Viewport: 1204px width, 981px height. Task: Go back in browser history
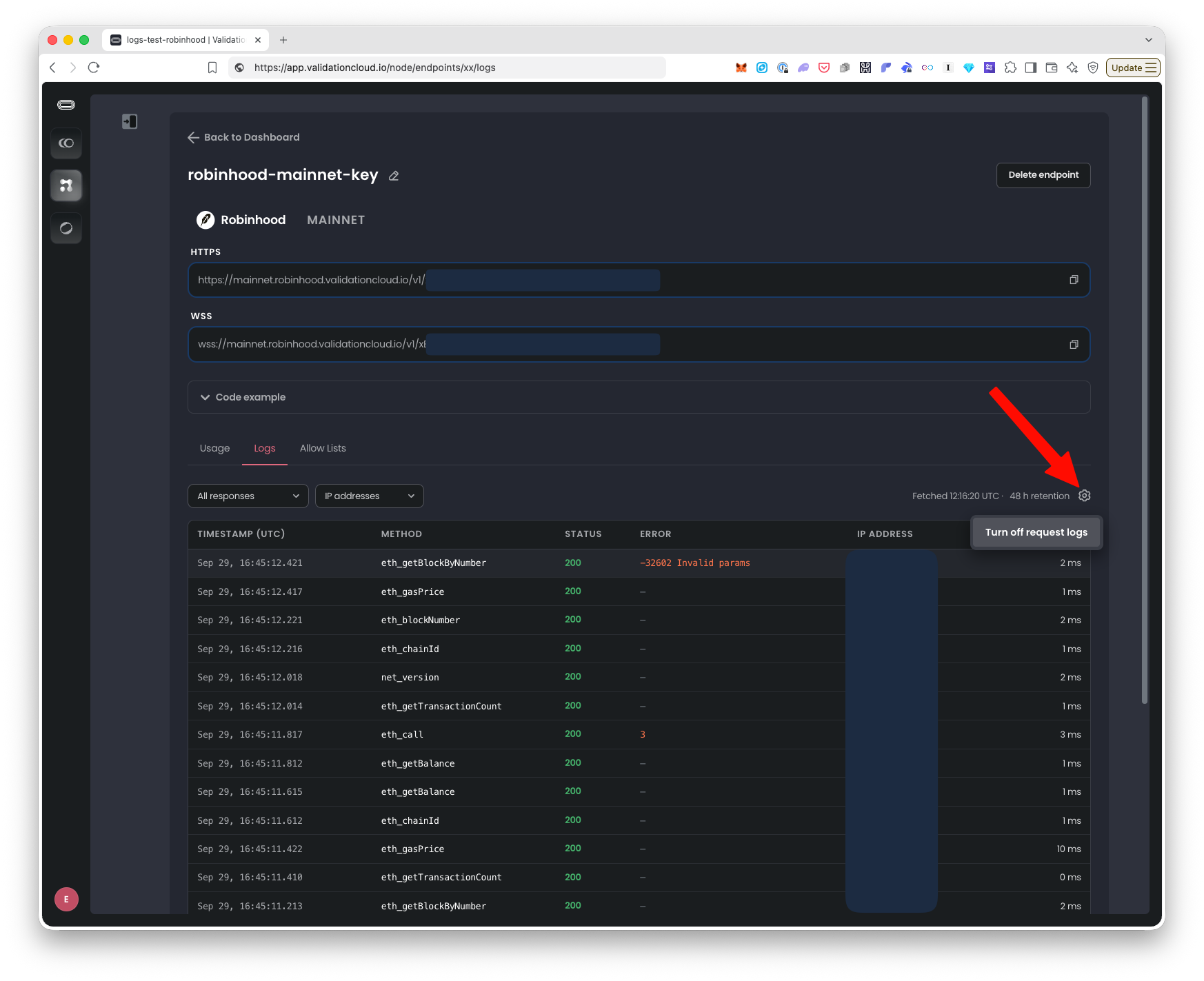click(x=52, y=68)
